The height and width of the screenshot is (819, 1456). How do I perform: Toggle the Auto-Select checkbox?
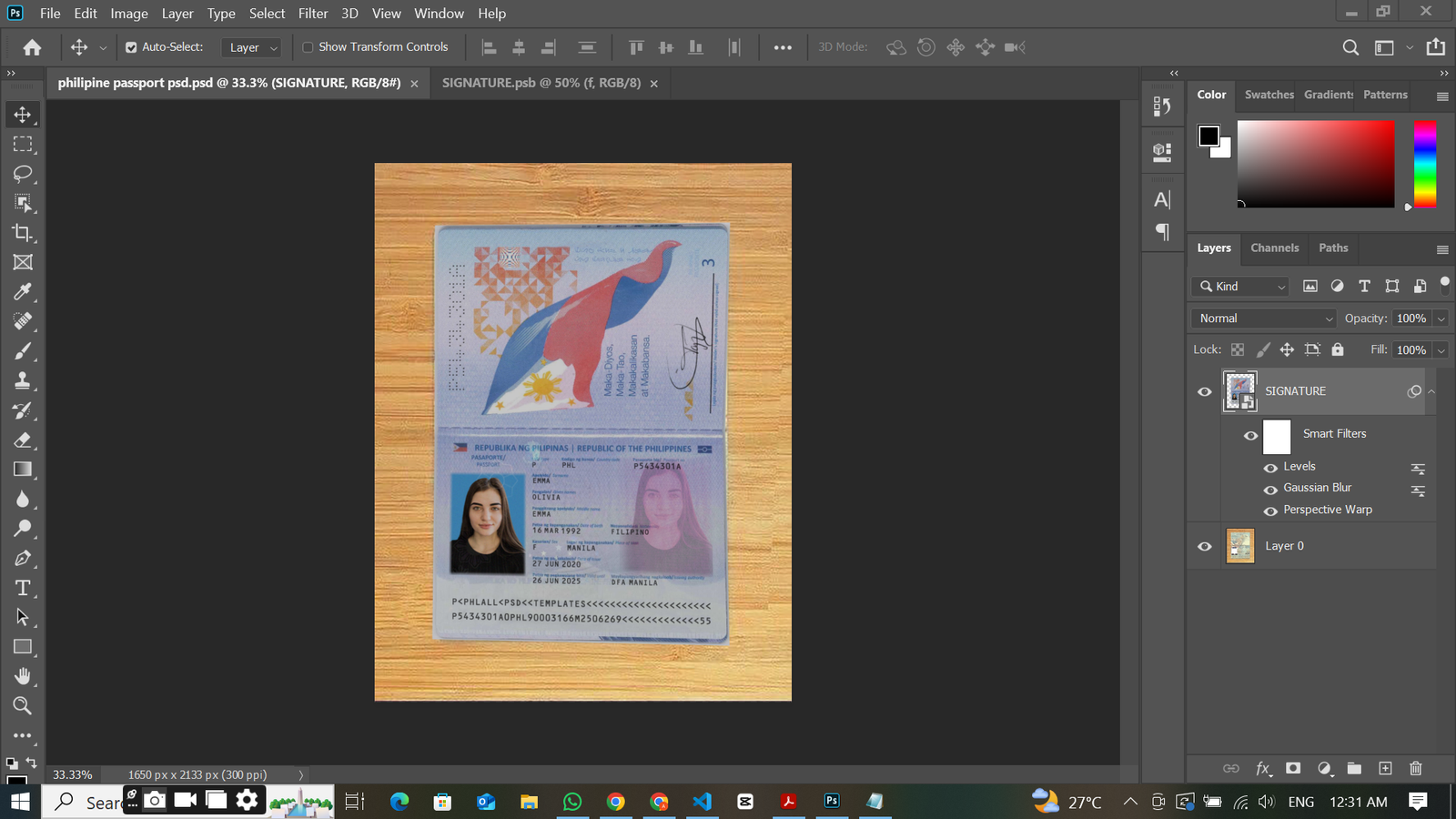click(131, 47)
